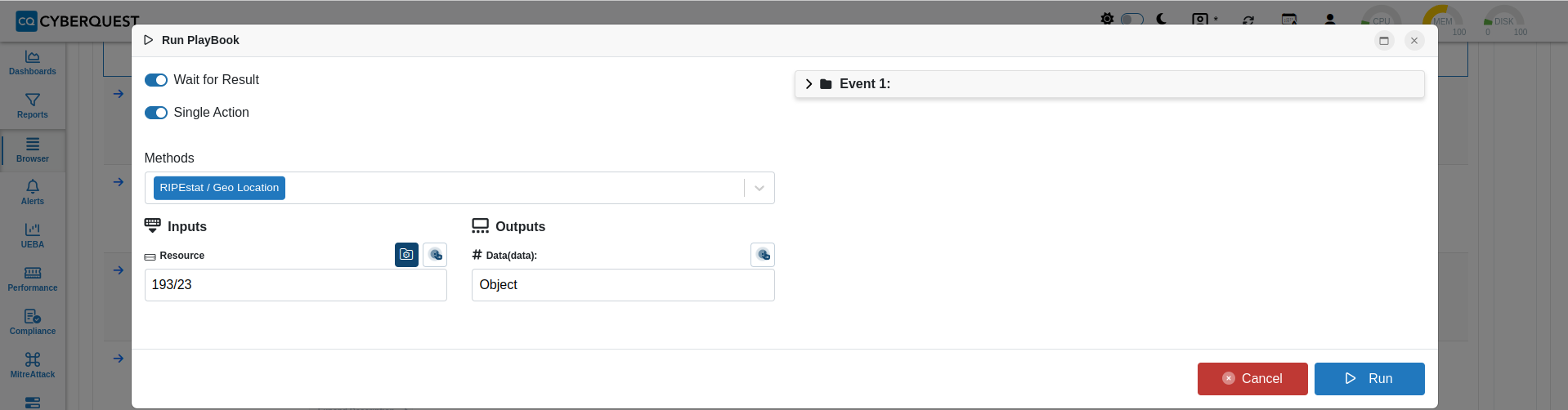The width and height of the screenshot is (1568, 410).
Task: Open Alerts bell icon in sidebar
Action: [x=33, y=193]
